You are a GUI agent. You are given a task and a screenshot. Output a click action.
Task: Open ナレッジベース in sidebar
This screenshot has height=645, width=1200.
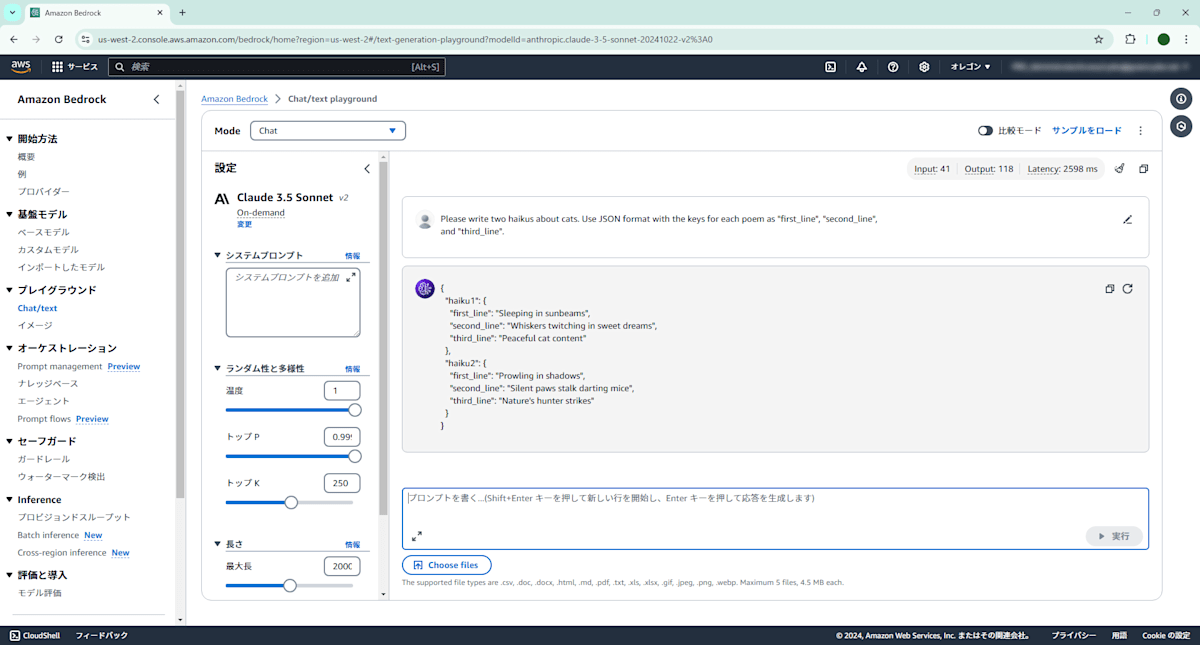point(47,383)
